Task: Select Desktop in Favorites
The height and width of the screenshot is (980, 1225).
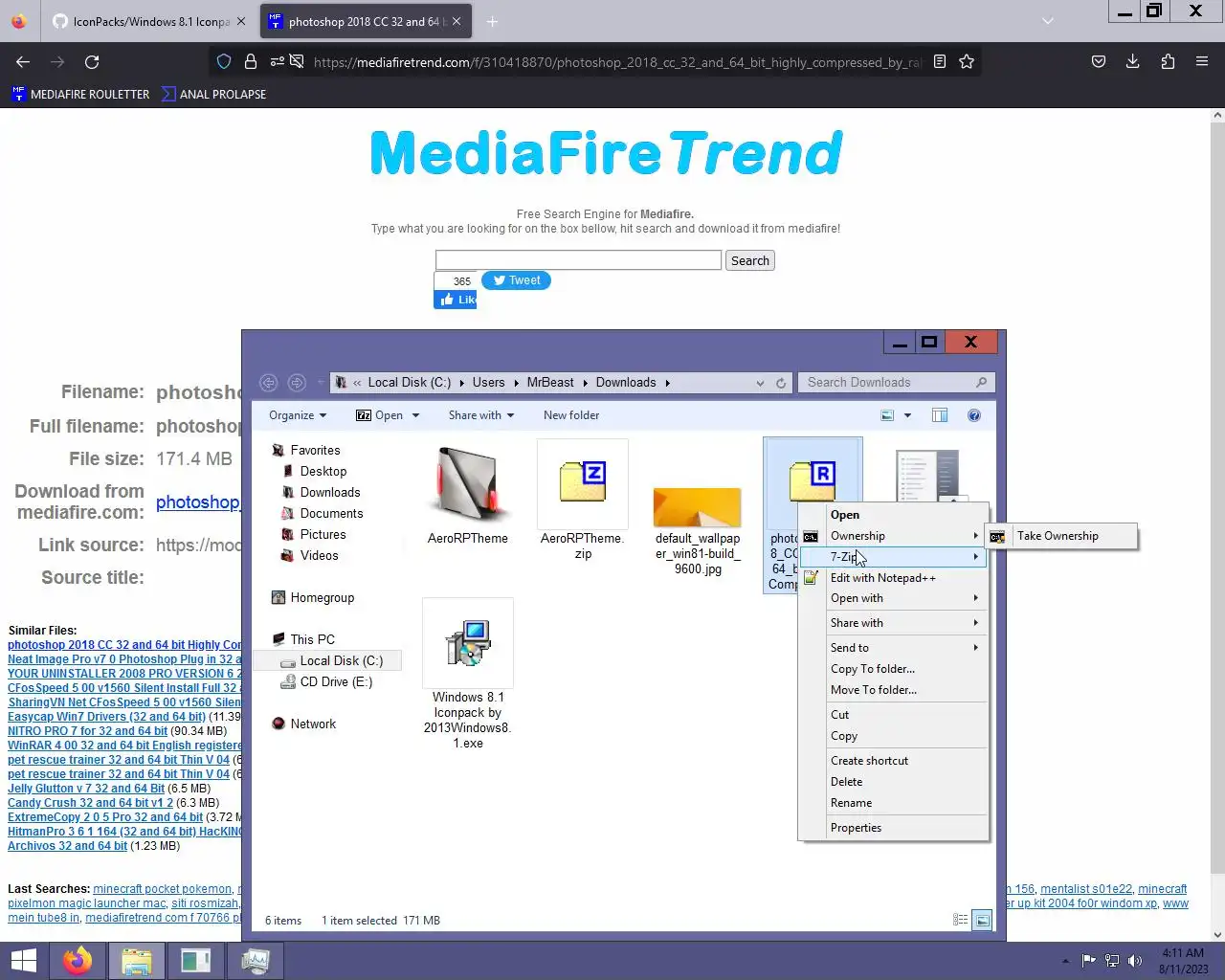Action: point(323,471)
